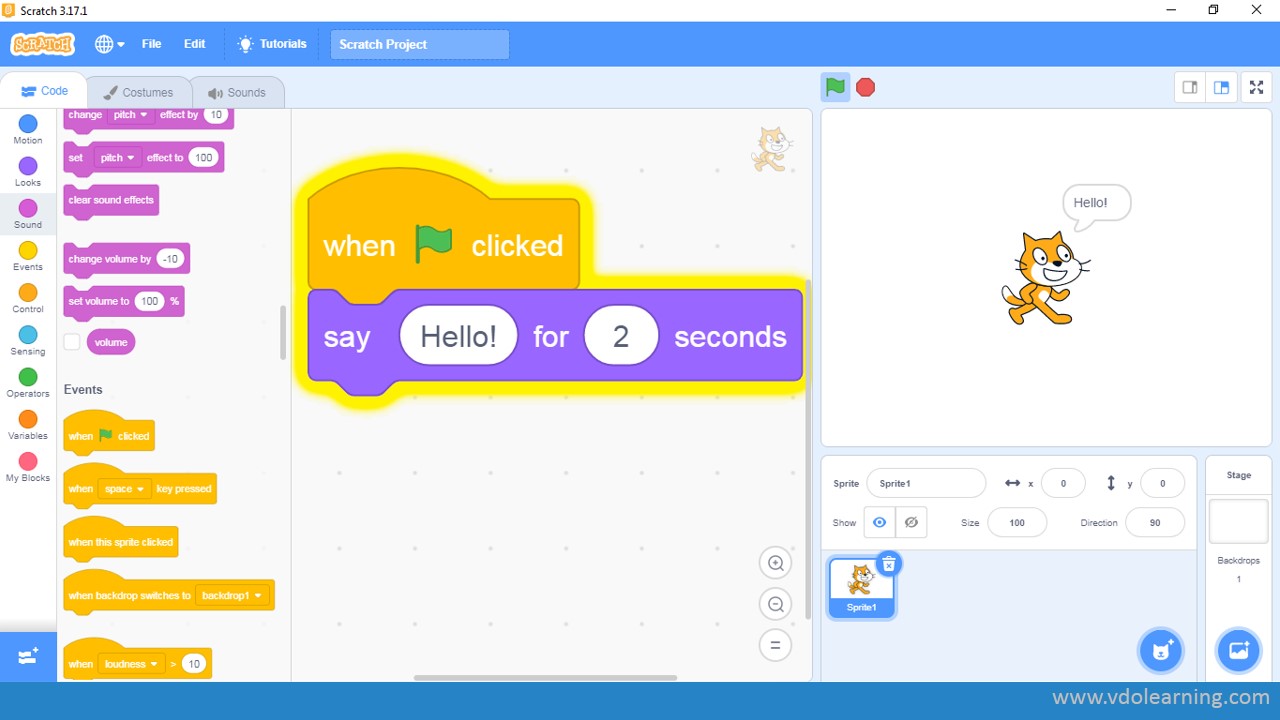Click the sprite Direction input field

(x=1155, y=522)
